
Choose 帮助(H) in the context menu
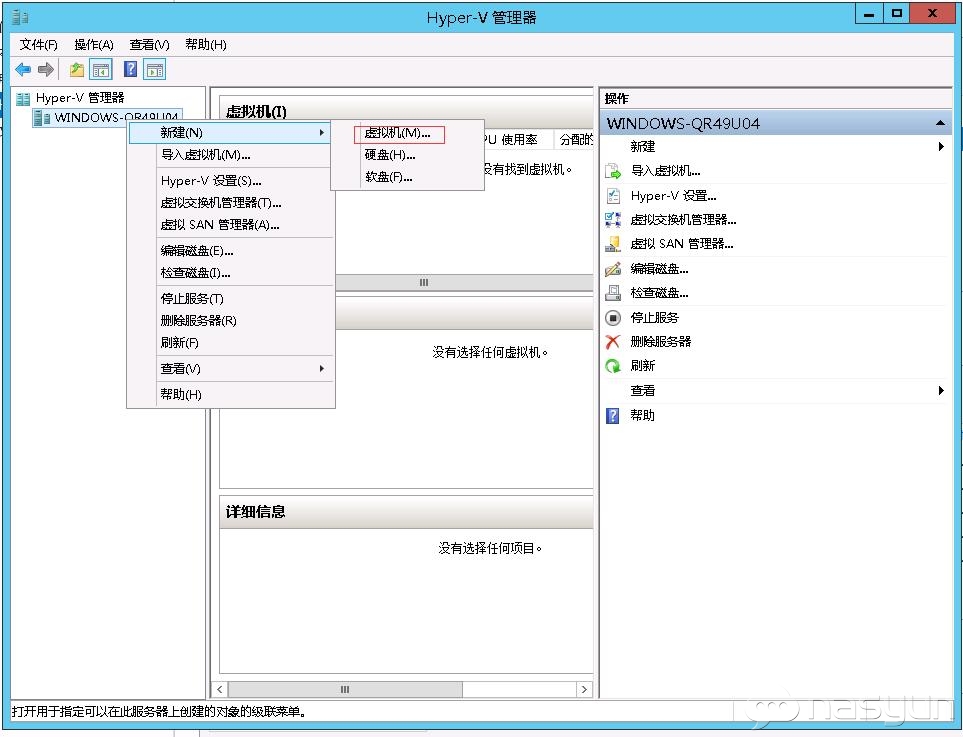coord(231,394)
